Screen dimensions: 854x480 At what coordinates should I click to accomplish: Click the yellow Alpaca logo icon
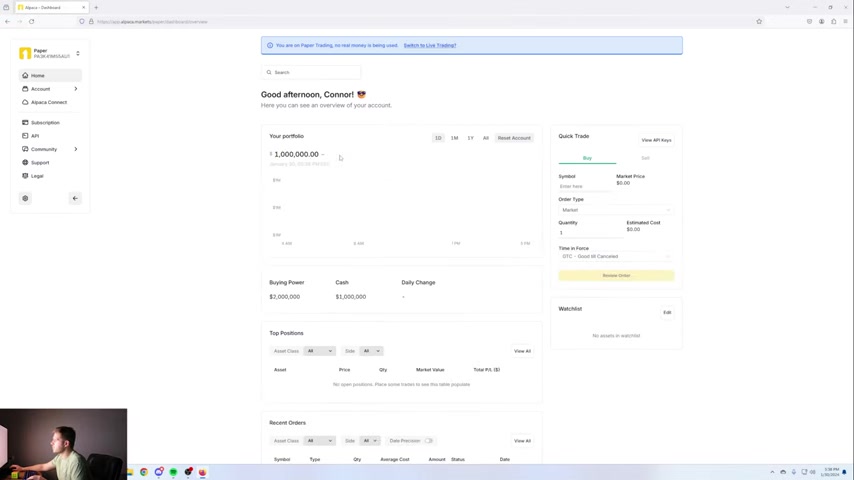(25, 53)
